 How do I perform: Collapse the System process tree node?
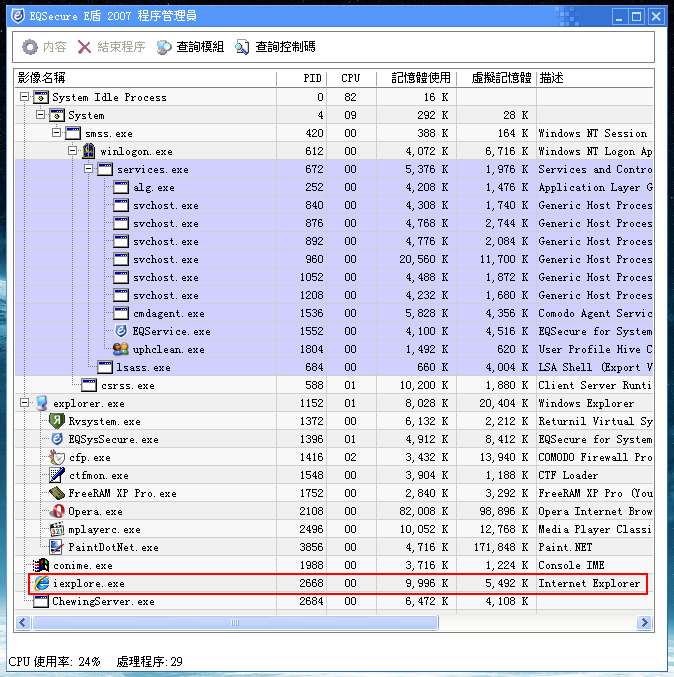point(41,115)
